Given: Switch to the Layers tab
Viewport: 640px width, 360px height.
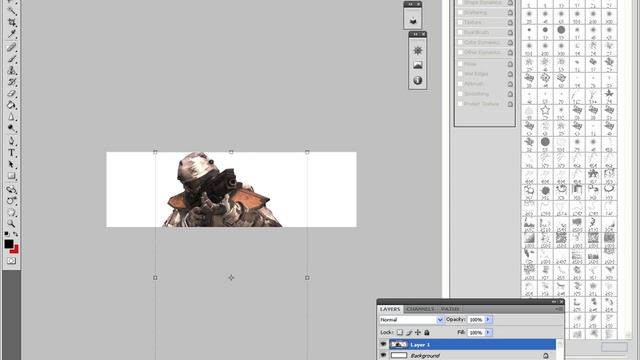Looking at the screenshot, I should (390, 309).
